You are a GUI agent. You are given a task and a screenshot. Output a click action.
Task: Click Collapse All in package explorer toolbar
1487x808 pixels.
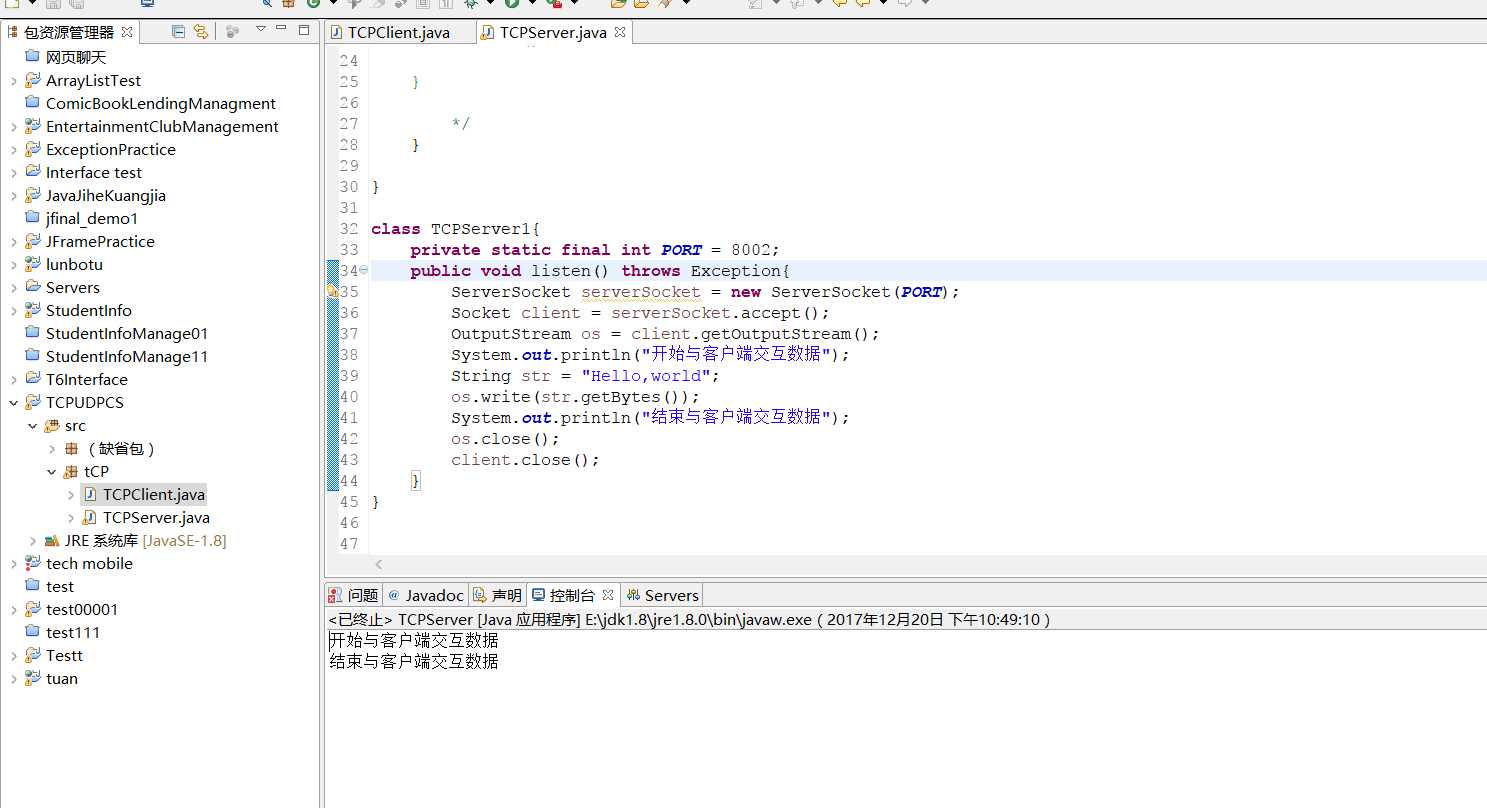(179, 32)
